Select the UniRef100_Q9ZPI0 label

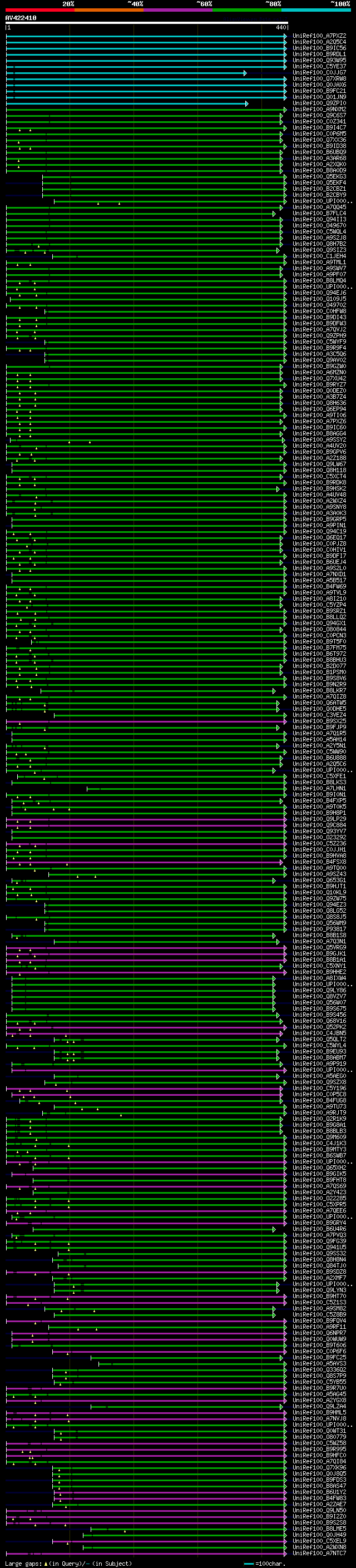pyautogui.click(x=319, y=103)
